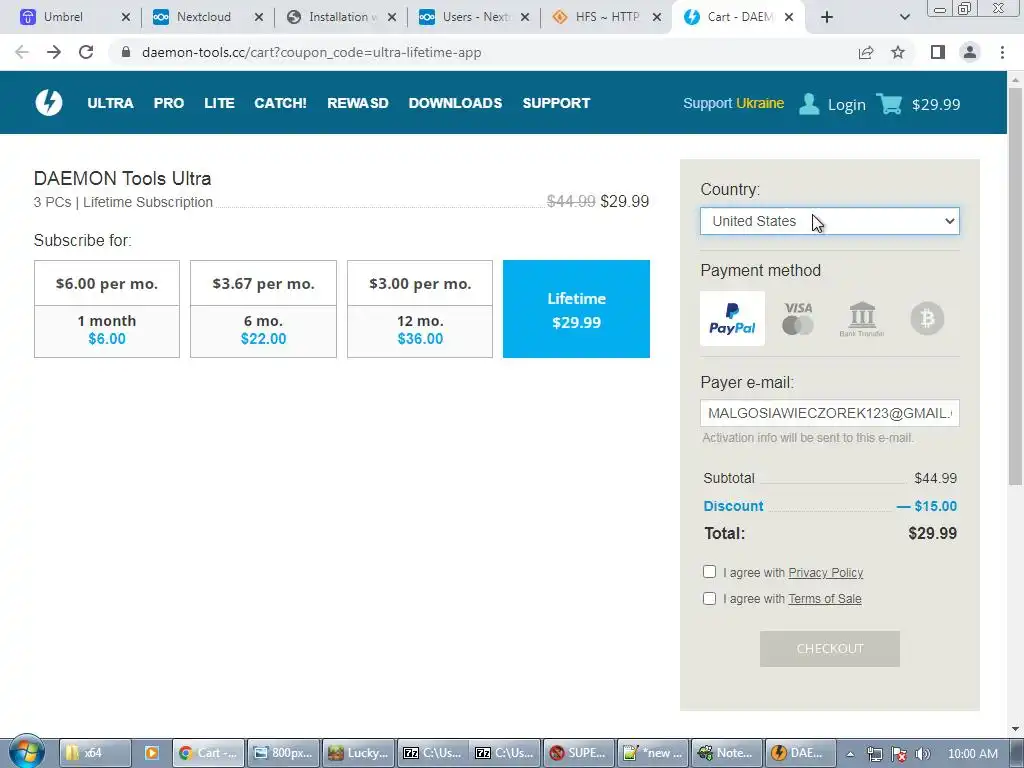Open Chrome profile avatar
Viewport: 1024px width, 768px height.
point(970,52)
